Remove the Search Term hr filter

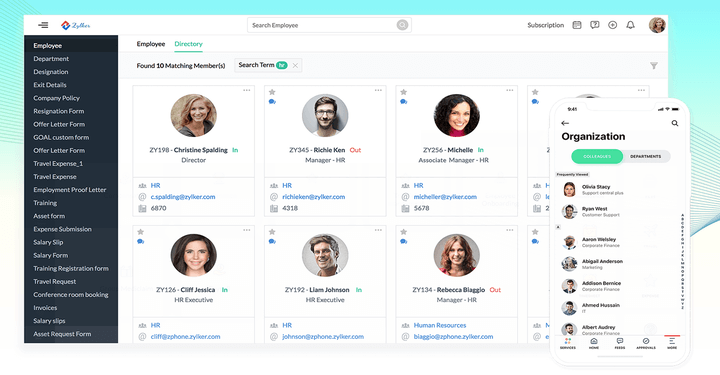coord(295,66)
